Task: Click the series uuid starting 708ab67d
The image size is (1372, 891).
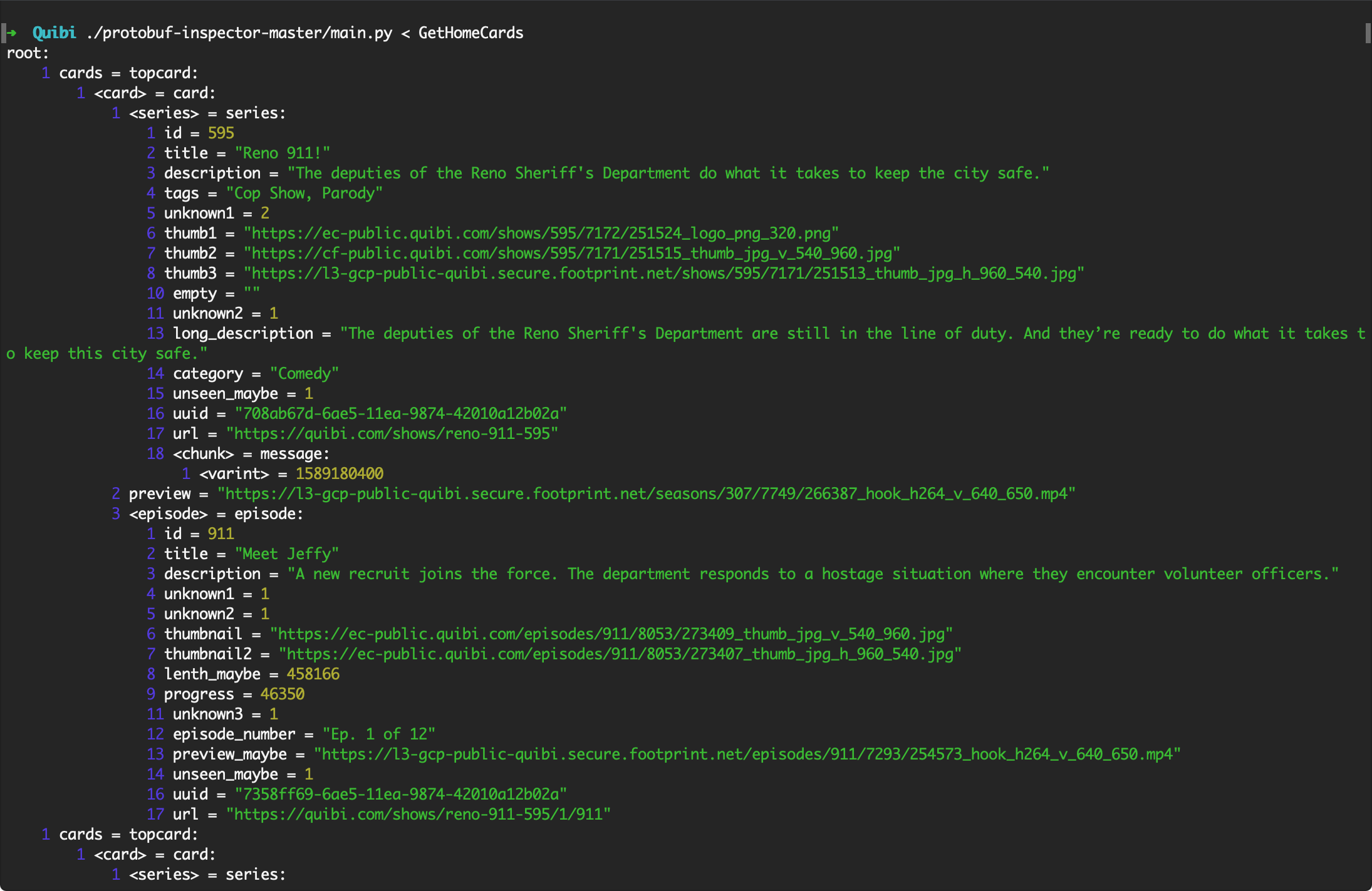Action: point(401,413)
